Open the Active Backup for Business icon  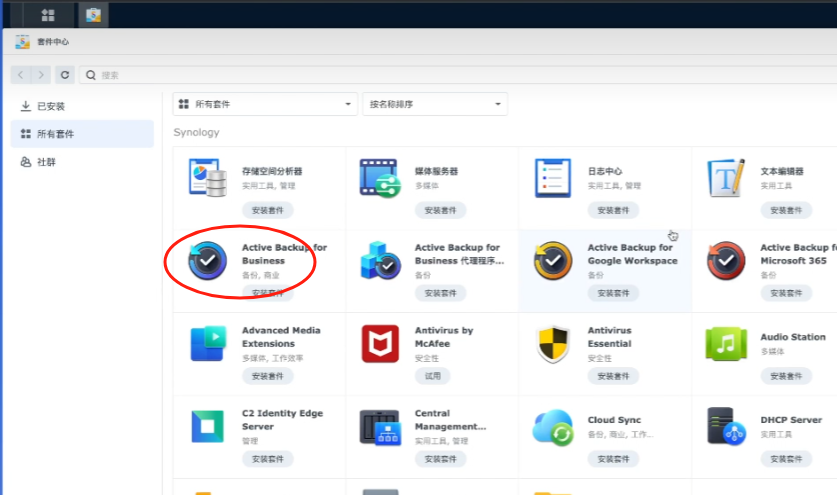pyautogui.click(x=208, y=261)
